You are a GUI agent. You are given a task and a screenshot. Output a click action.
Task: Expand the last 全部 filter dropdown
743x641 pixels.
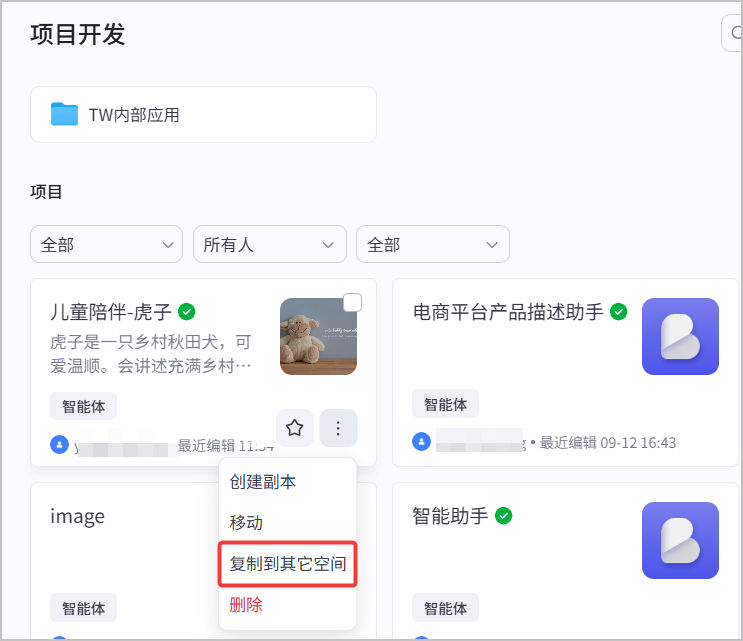tap(433, 244)
